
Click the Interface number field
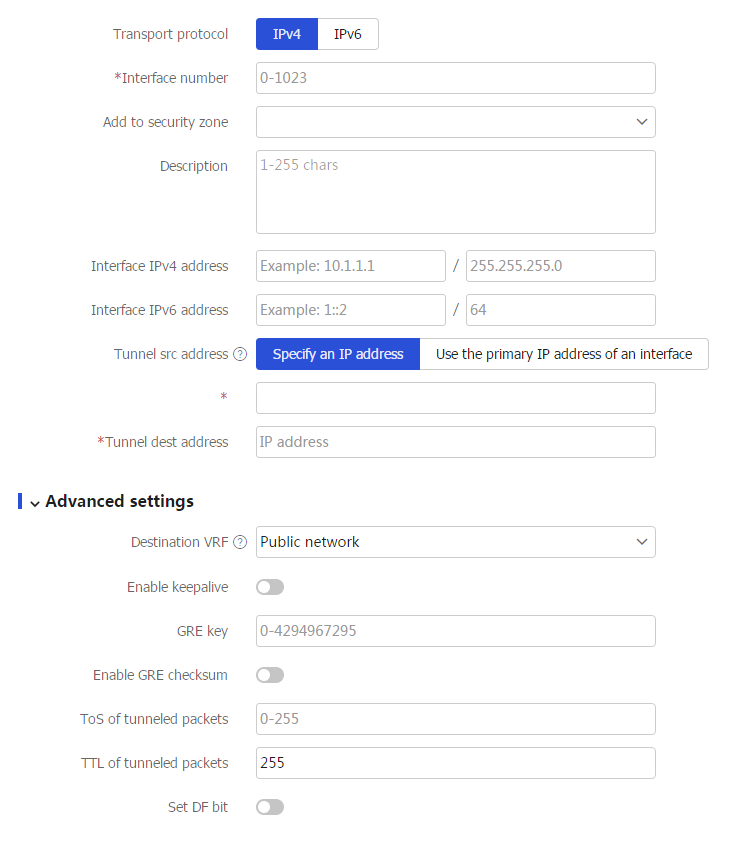click(x=456, y=78)
